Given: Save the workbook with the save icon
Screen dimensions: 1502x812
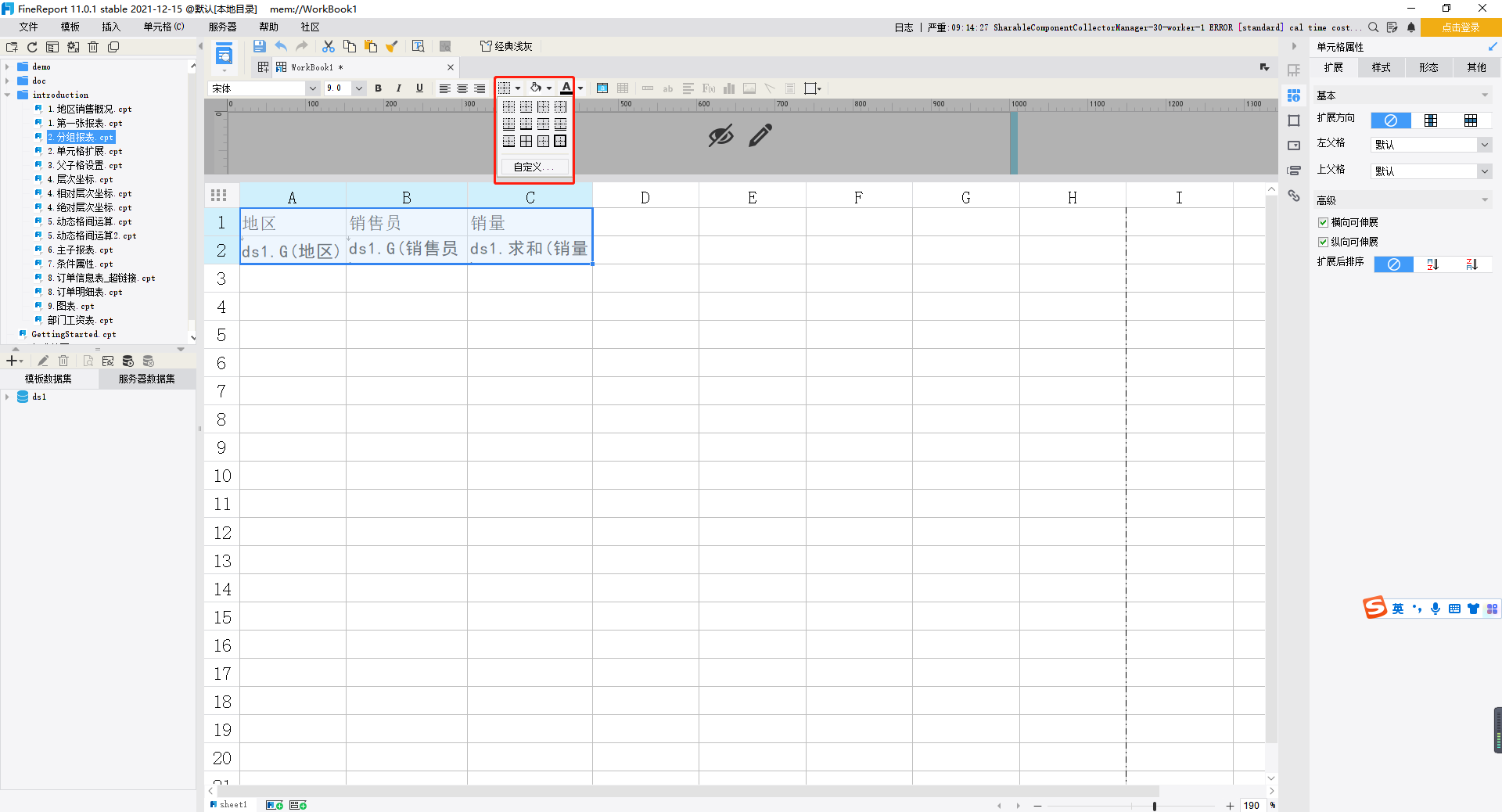Looking at the screenshot, I should tap(259, 46).
